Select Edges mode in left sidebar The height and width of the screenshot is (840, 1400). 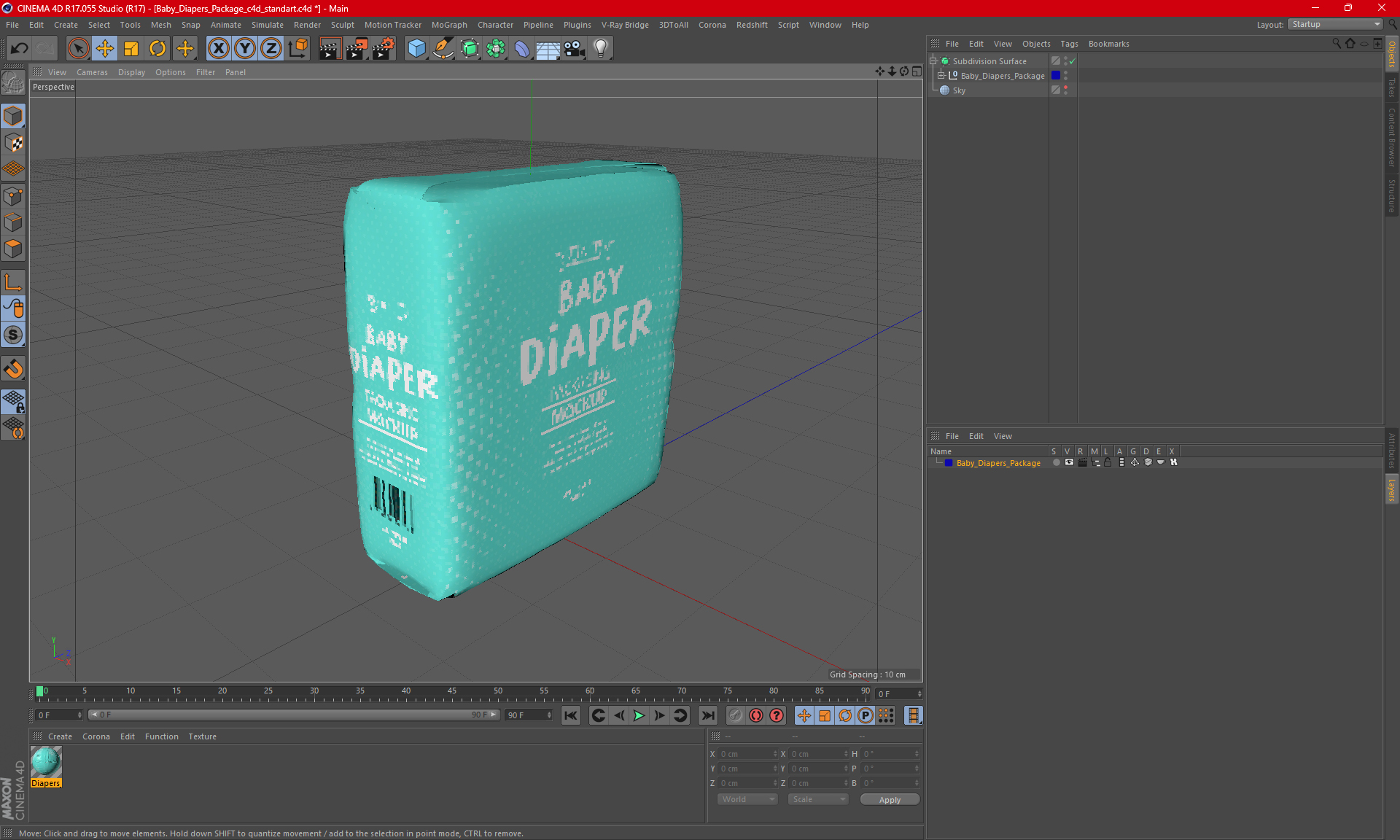click(13, 222)
